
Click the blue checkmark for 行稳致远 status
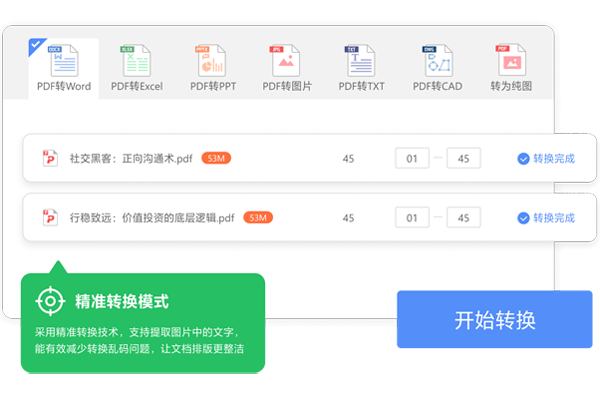click(x=523, y=218)
